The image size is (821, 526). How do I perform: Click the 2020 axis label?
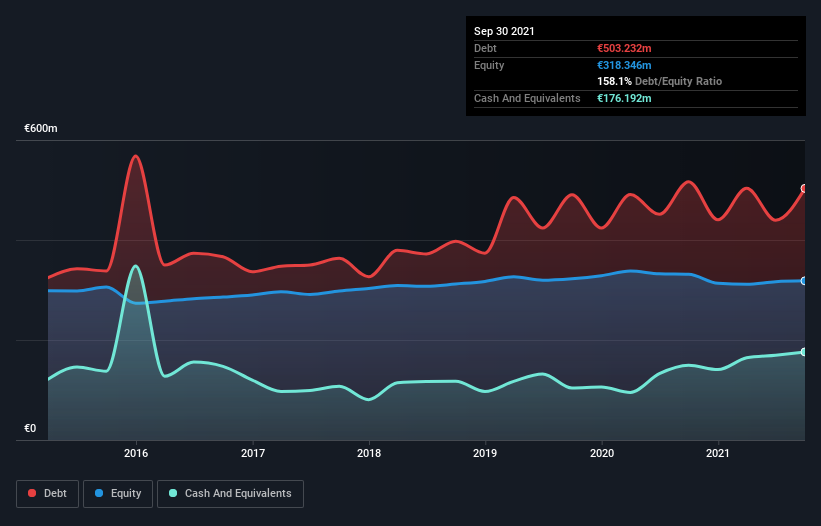click(x=602, y=453)
